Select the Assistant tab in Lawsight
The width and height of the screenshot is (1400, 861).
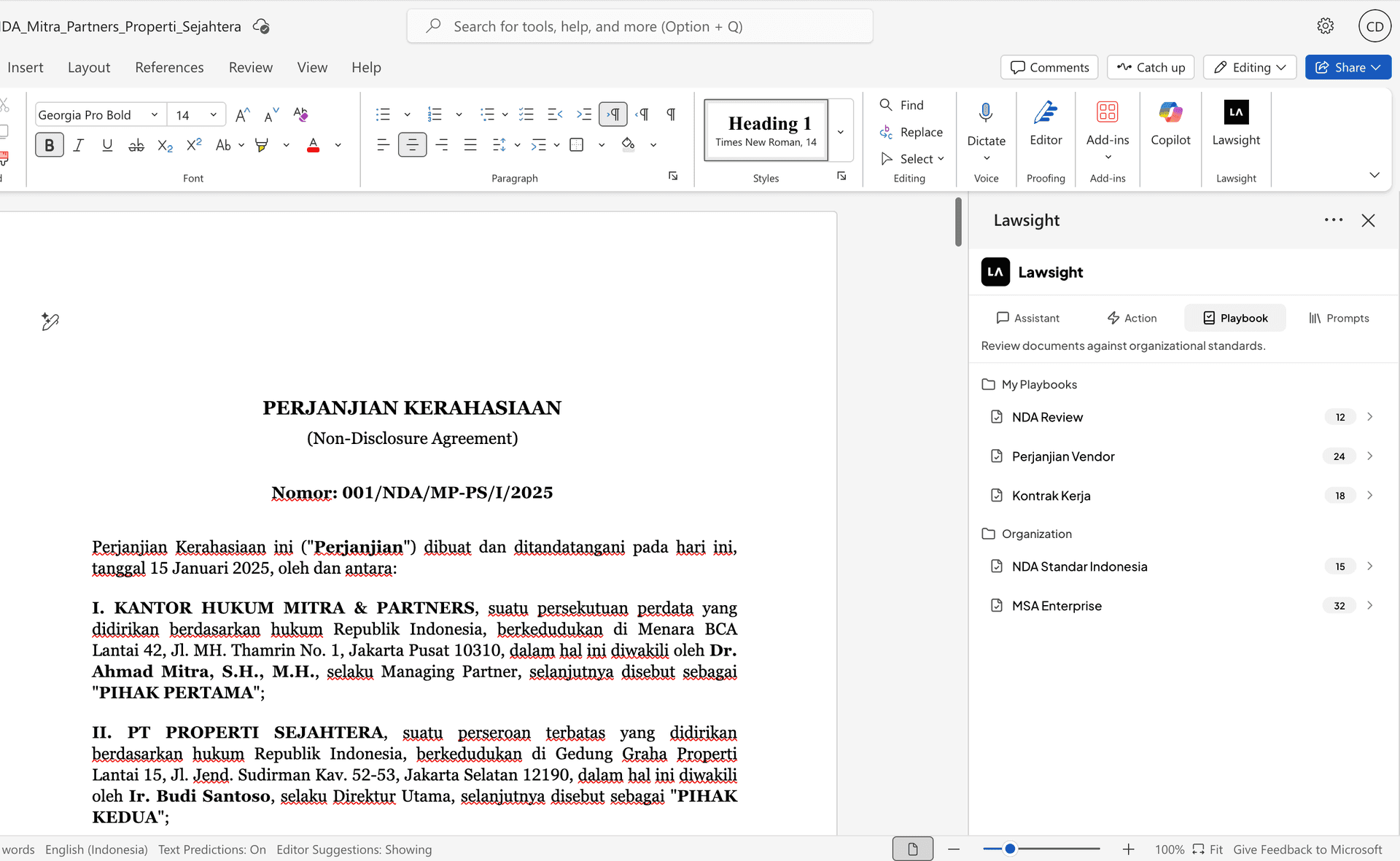(x=1027, y=318)
